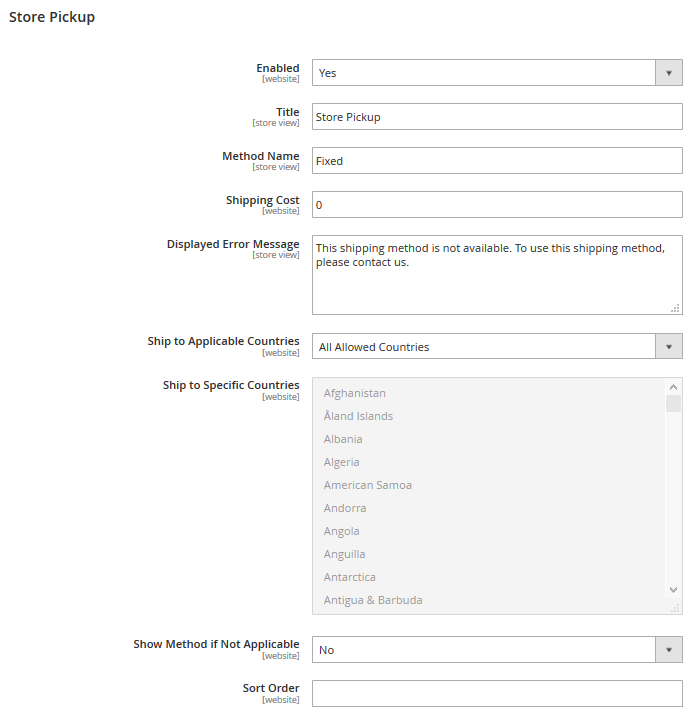
Task: Click the country list scroll-up arrow
Action: pyautogui.click(x=674, y=387)
